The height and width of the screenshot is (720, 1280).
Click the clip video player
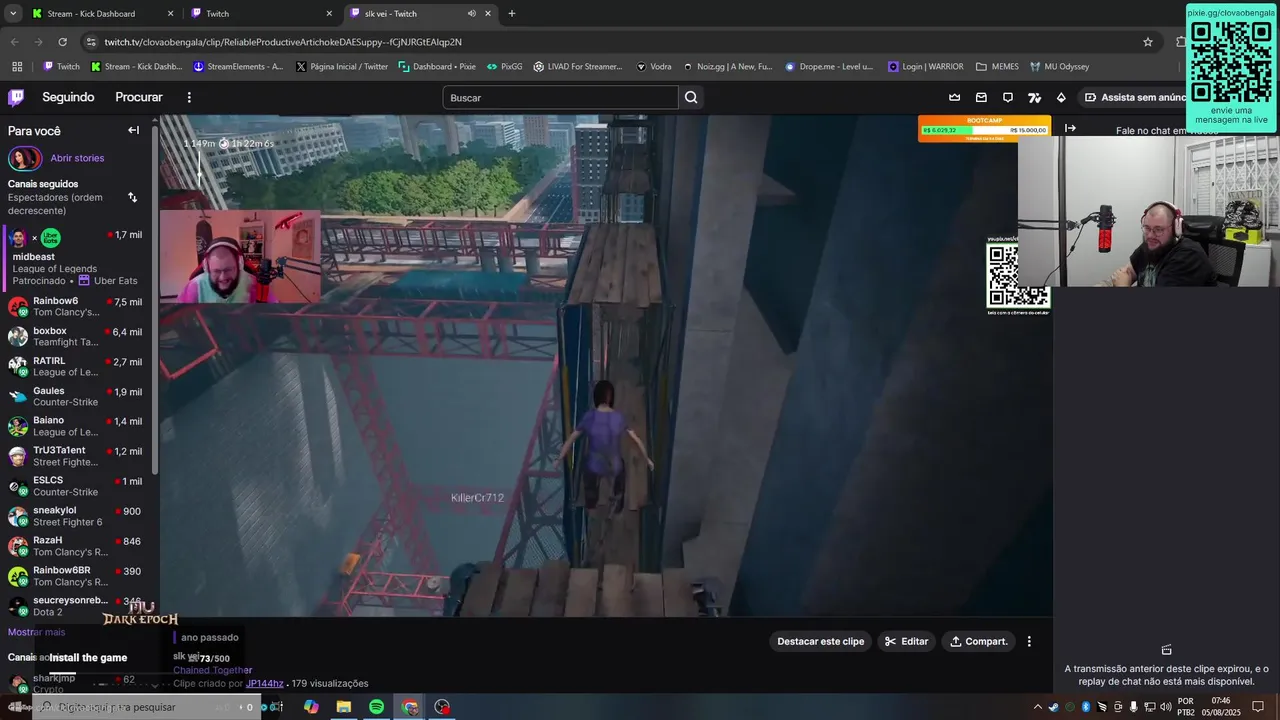(605, 365)
